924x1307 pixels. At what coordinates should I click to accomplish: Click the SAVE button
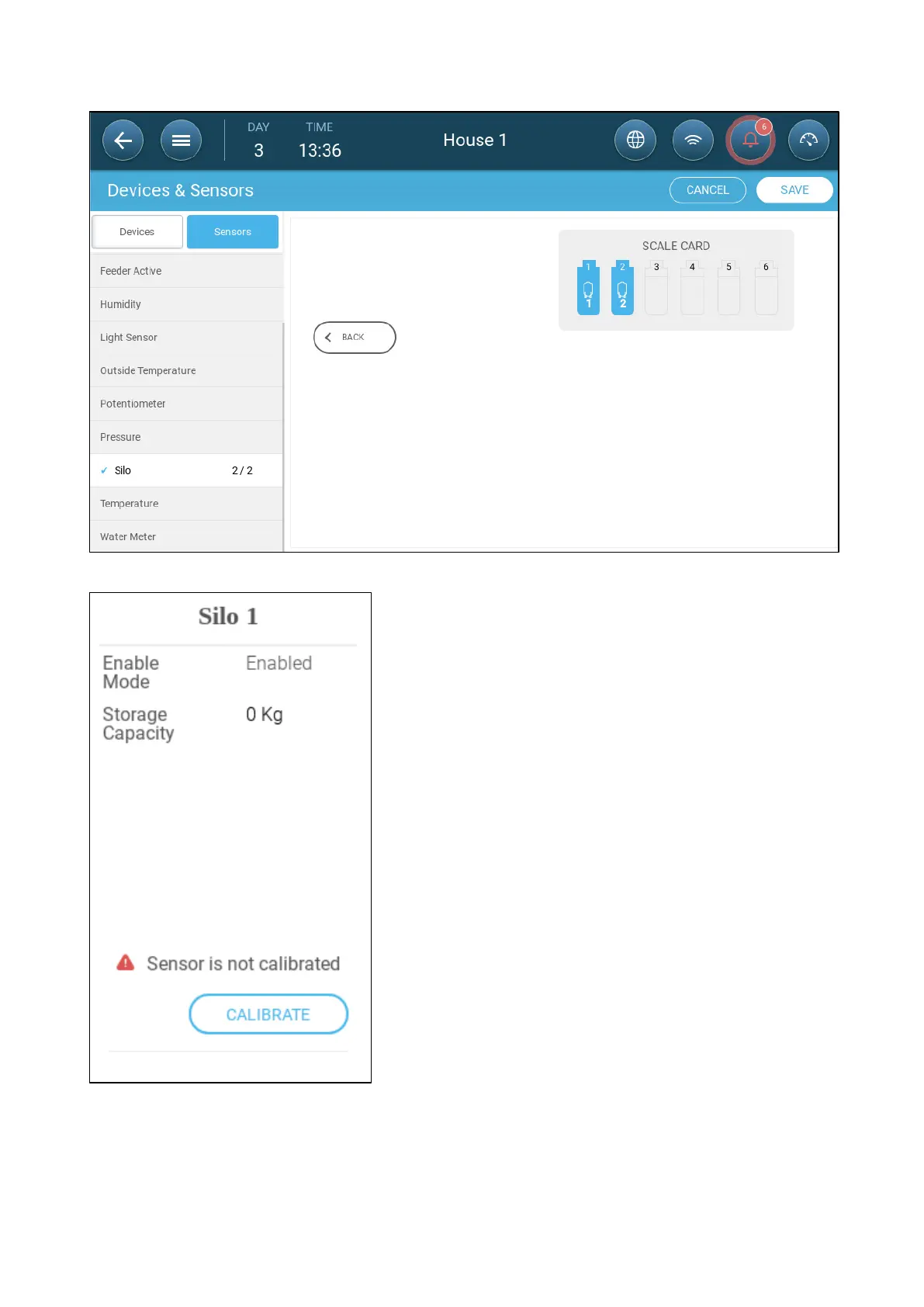tap(794, 190)
